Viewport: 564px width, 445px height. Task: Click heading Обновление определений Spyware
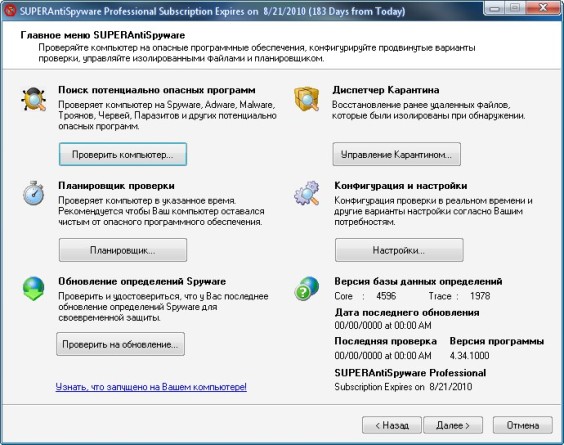point(142,281)
